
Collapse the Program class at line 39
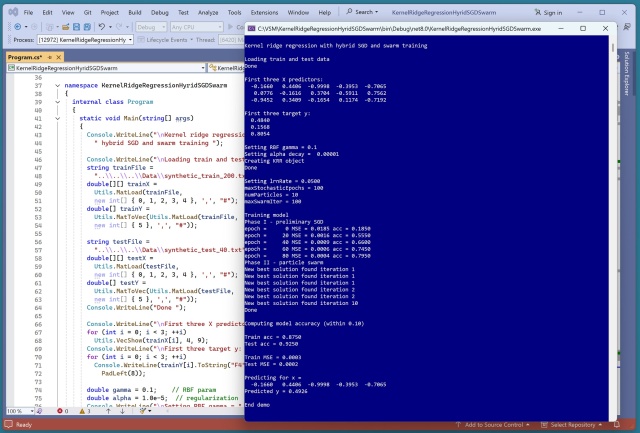pyautogui.click(x=58, y=102)
